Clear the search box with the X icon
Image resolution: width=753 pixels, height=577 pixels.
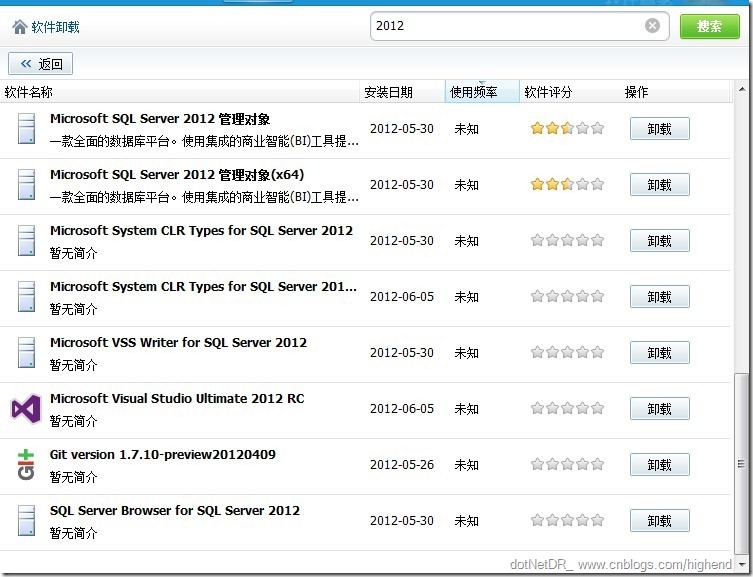[652, 25]
